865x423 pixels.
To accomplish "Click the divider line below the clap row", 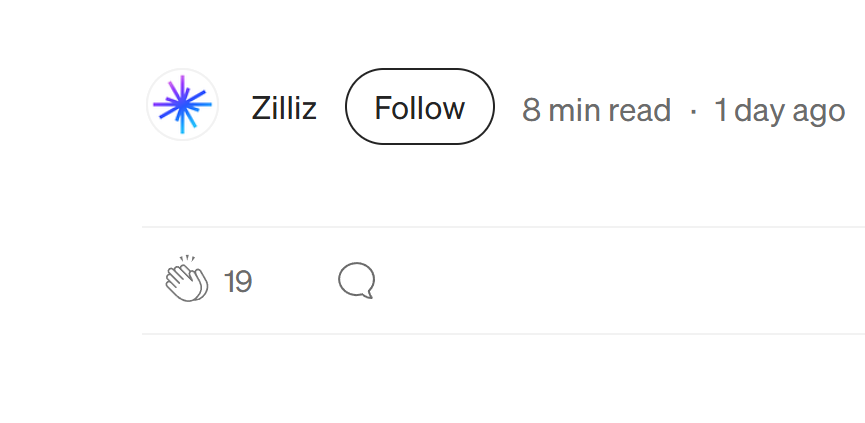I will [x=500, y=333].
